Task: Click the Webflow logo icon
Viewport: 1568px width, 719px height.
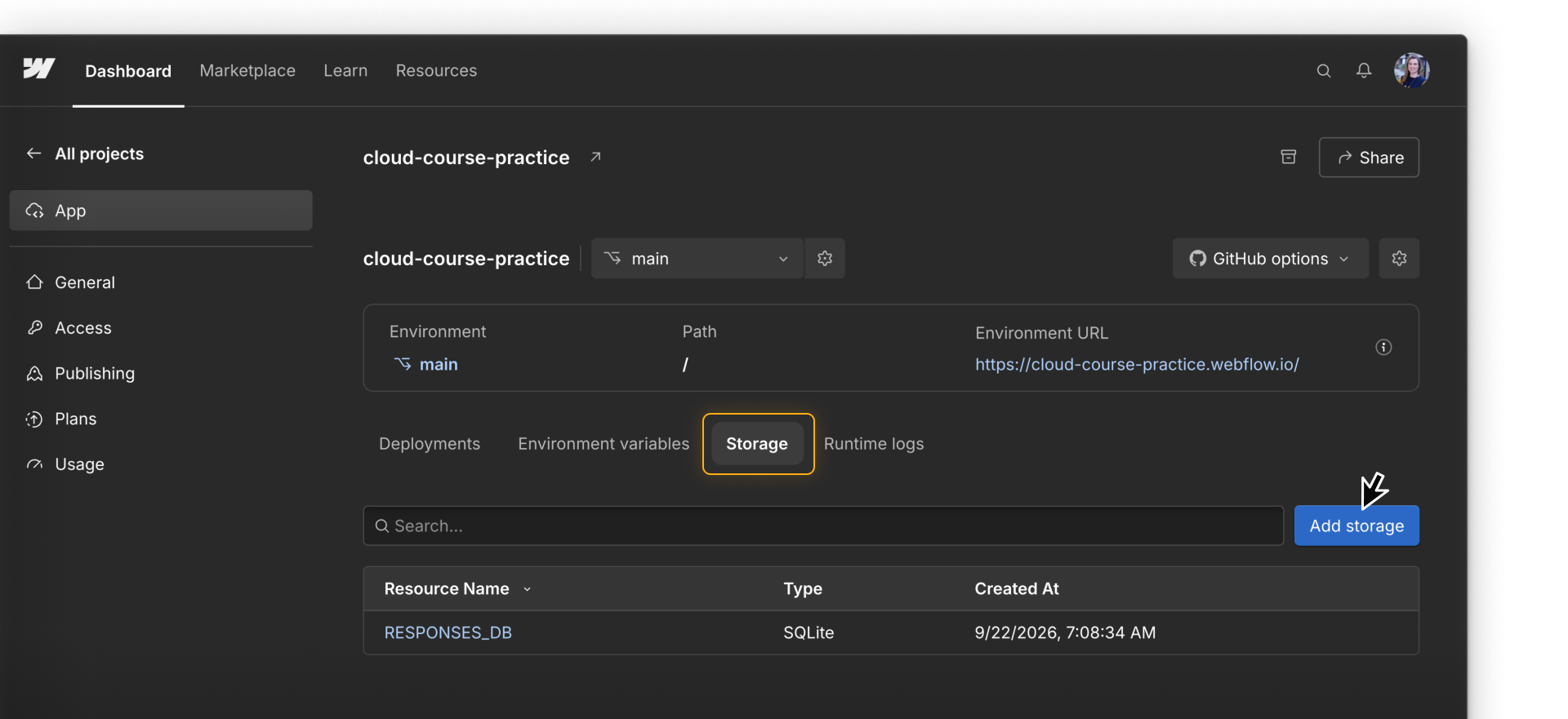Action: [38, 69]
